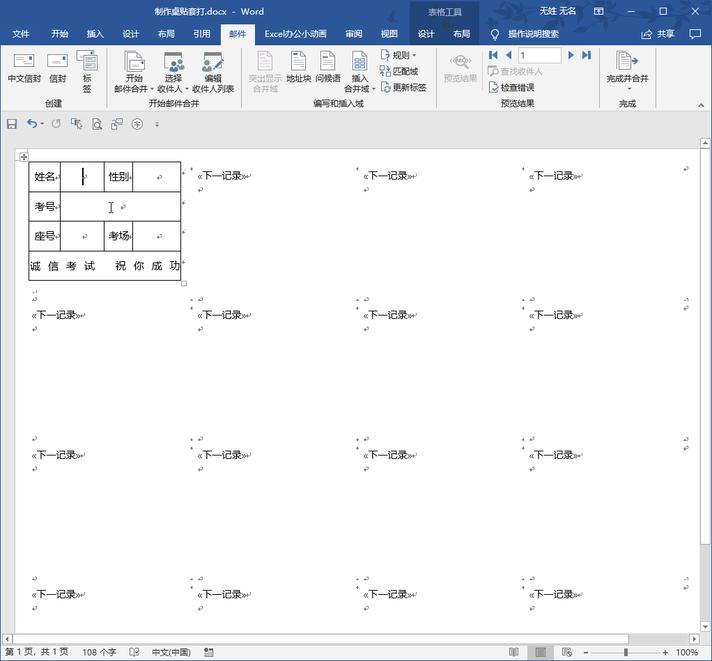The image size is (712, 661).
Task: Open 开始邮件合并 dropdown
Action: pyautogui.click(x=134, y=71)
